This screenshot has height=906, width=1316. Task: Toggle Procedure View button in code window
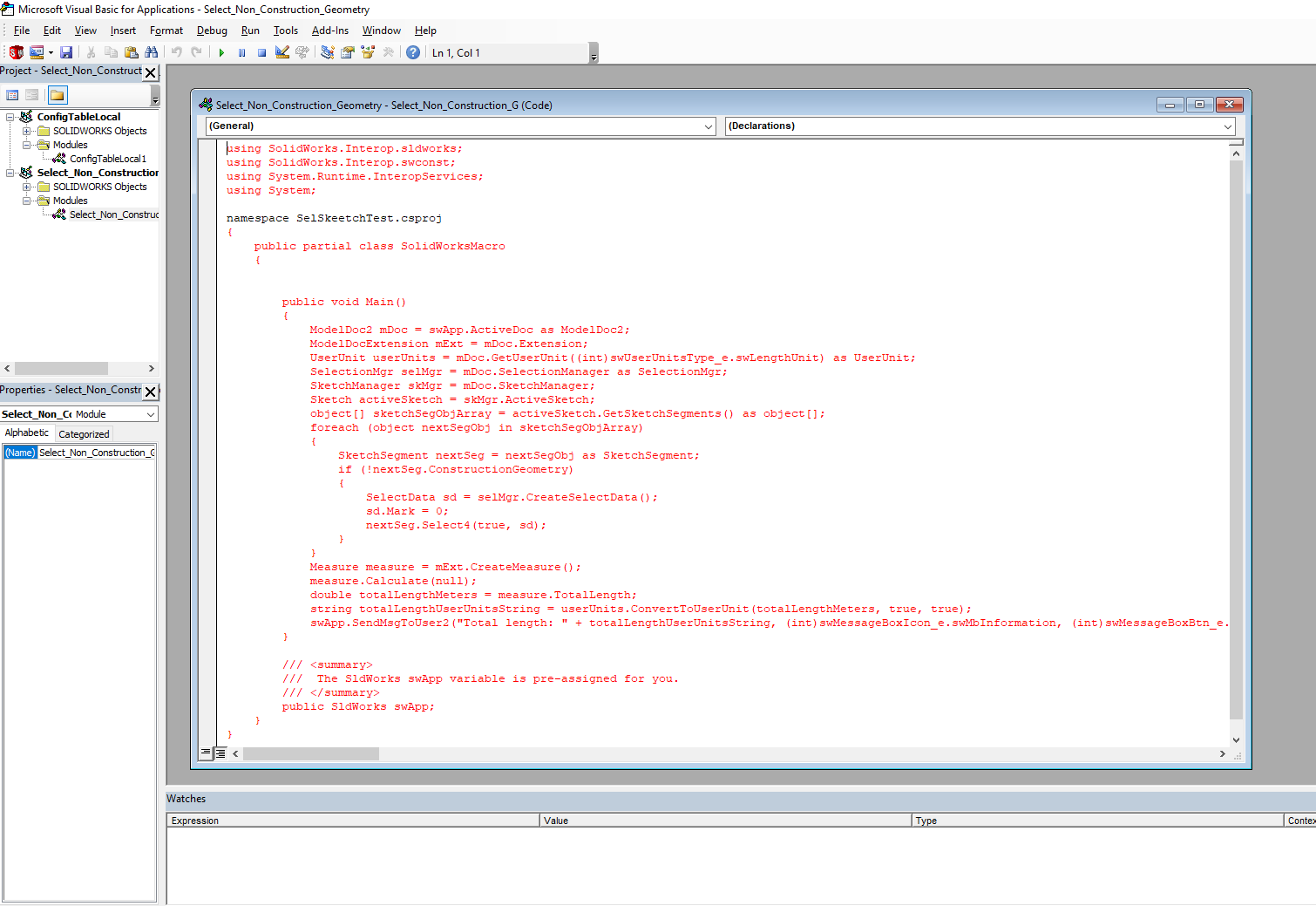click(206, 753)
